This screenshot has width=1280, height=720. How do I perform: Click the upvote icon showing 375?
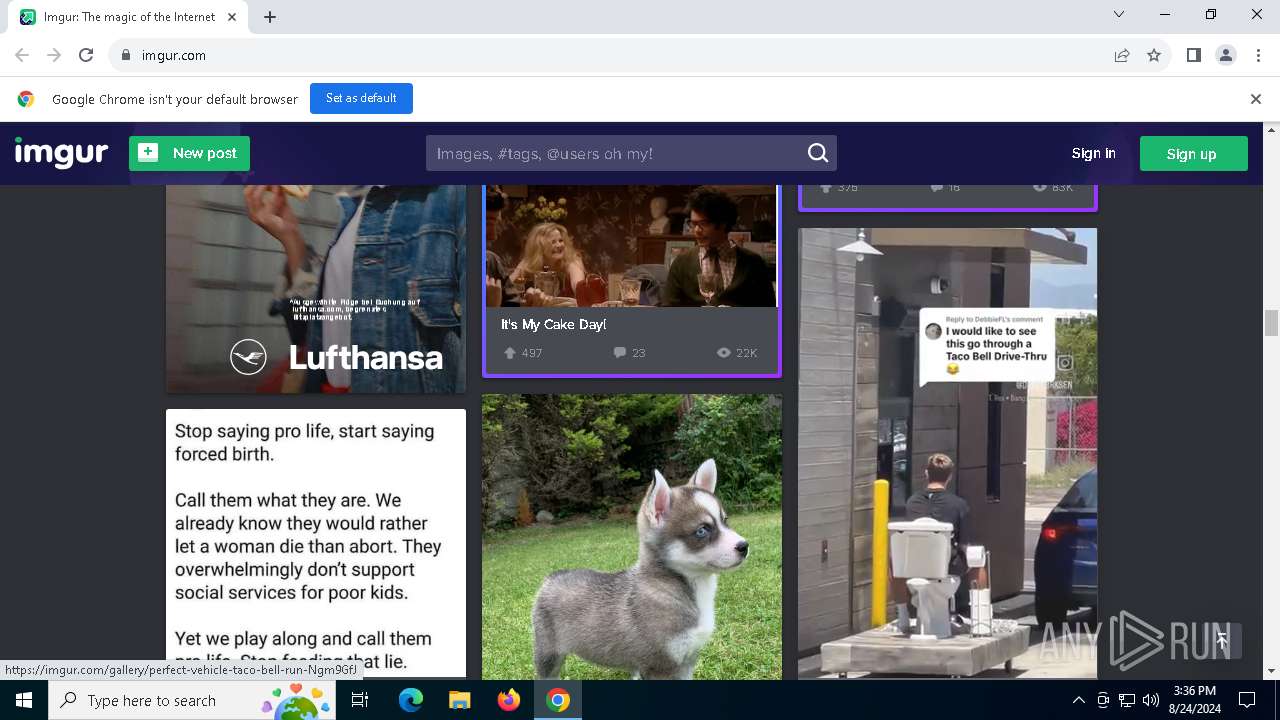coord(826,187)
